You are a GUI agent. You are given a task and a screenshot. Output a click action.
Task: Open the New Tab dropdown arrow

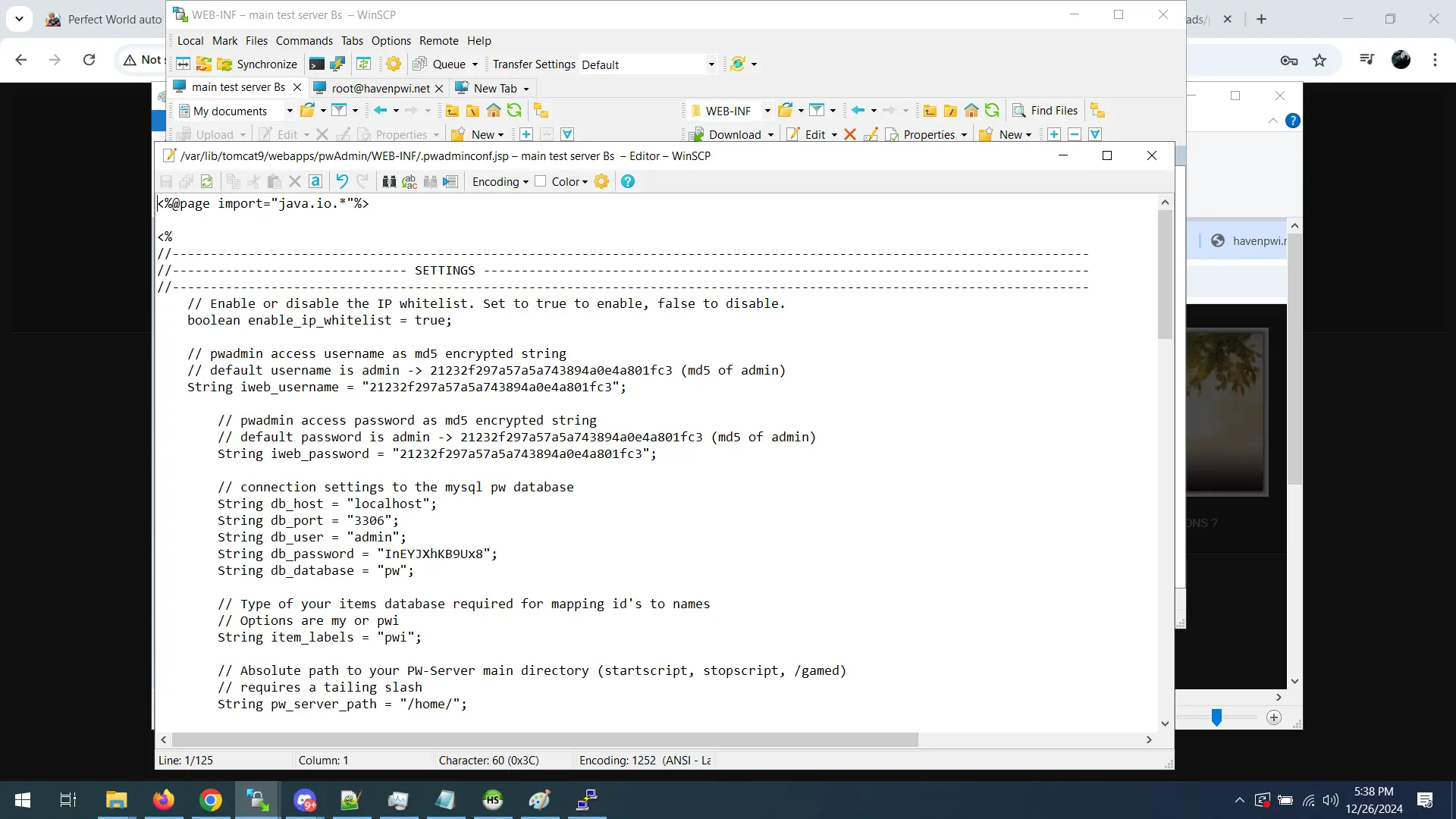[526, 89]
